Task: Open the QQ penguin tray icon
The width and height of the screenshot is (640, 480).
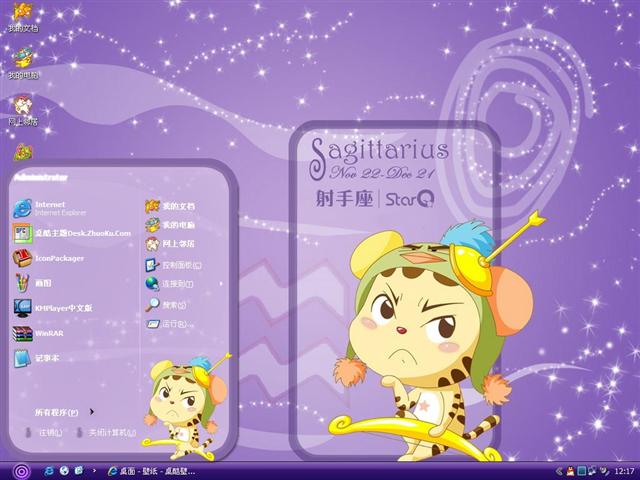Action: click(x=571, y=471)
